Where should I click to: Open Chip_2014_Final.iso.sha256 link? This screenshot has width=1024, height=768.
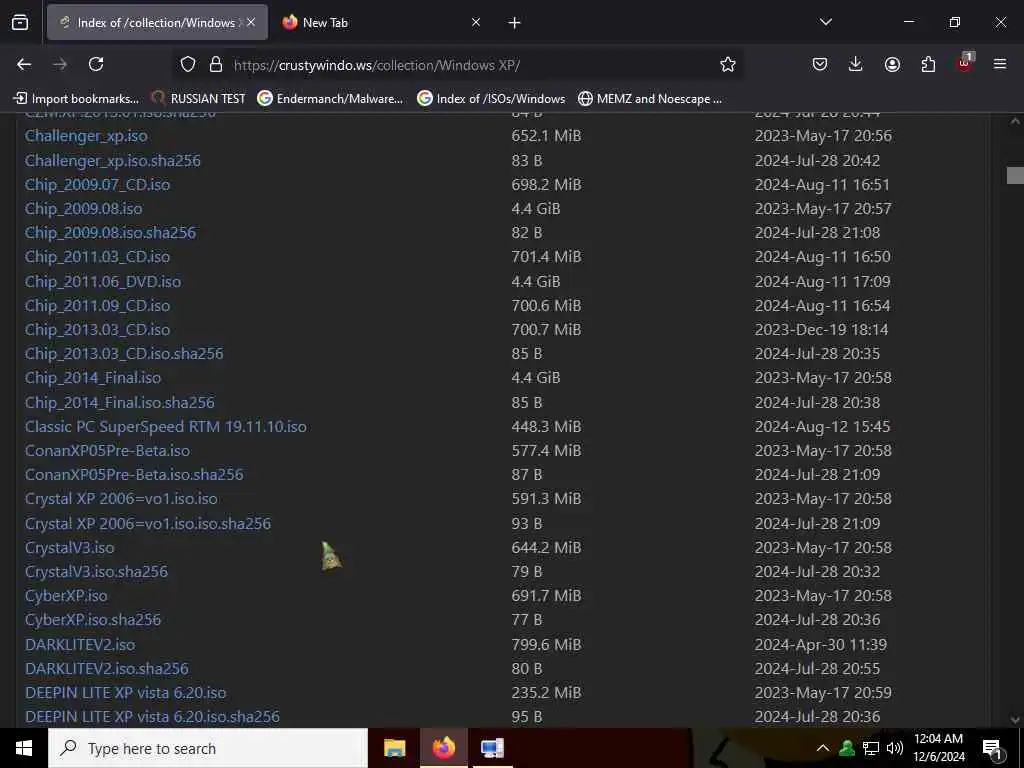[120, 402]
